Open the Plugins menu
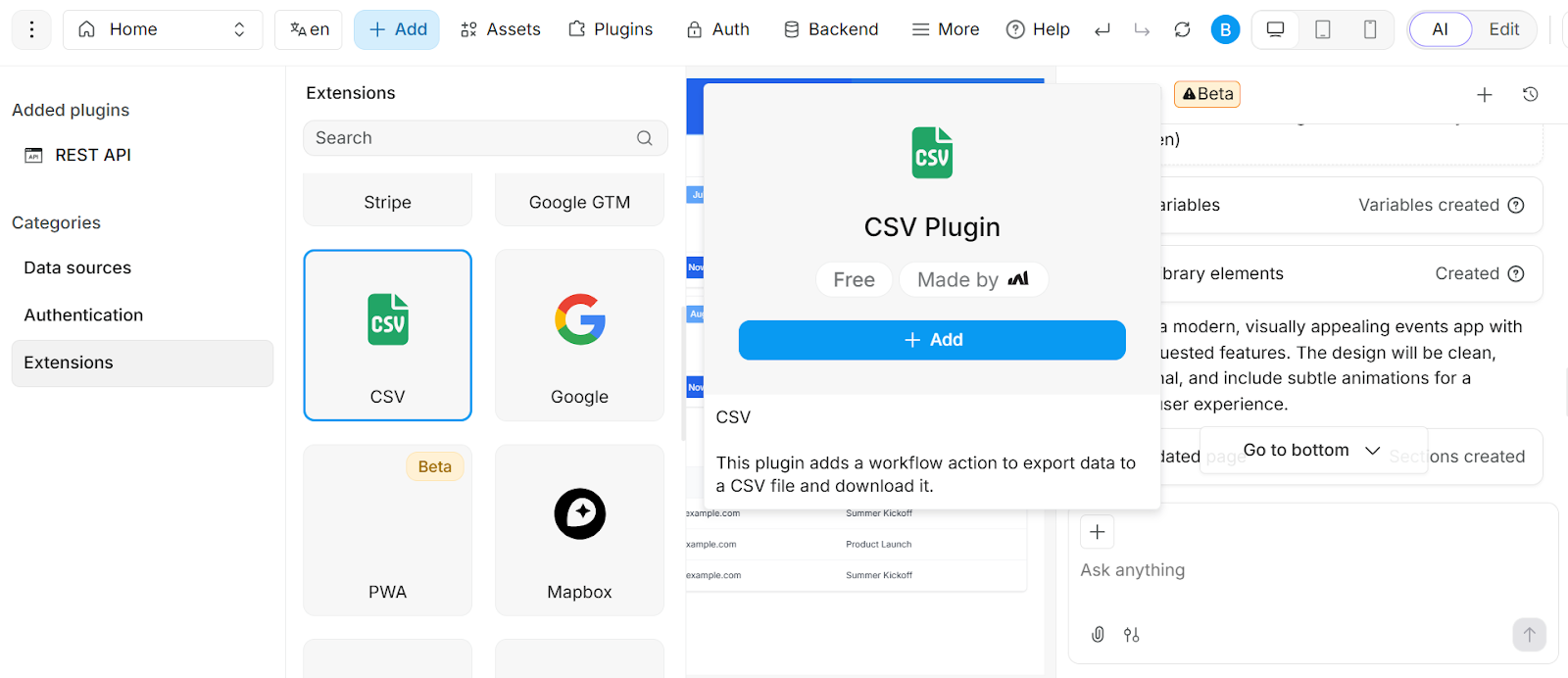 pyautogui.click(x=611, y=29)
